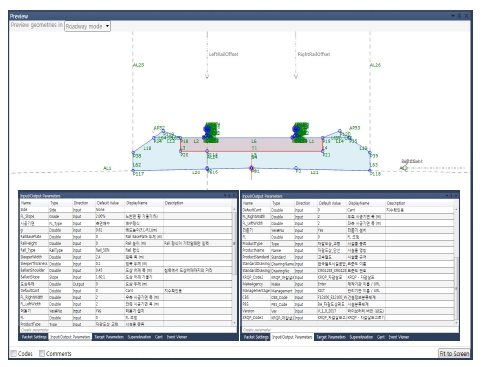Select the BallastSlope parameter row

click(x=126, y=277)
